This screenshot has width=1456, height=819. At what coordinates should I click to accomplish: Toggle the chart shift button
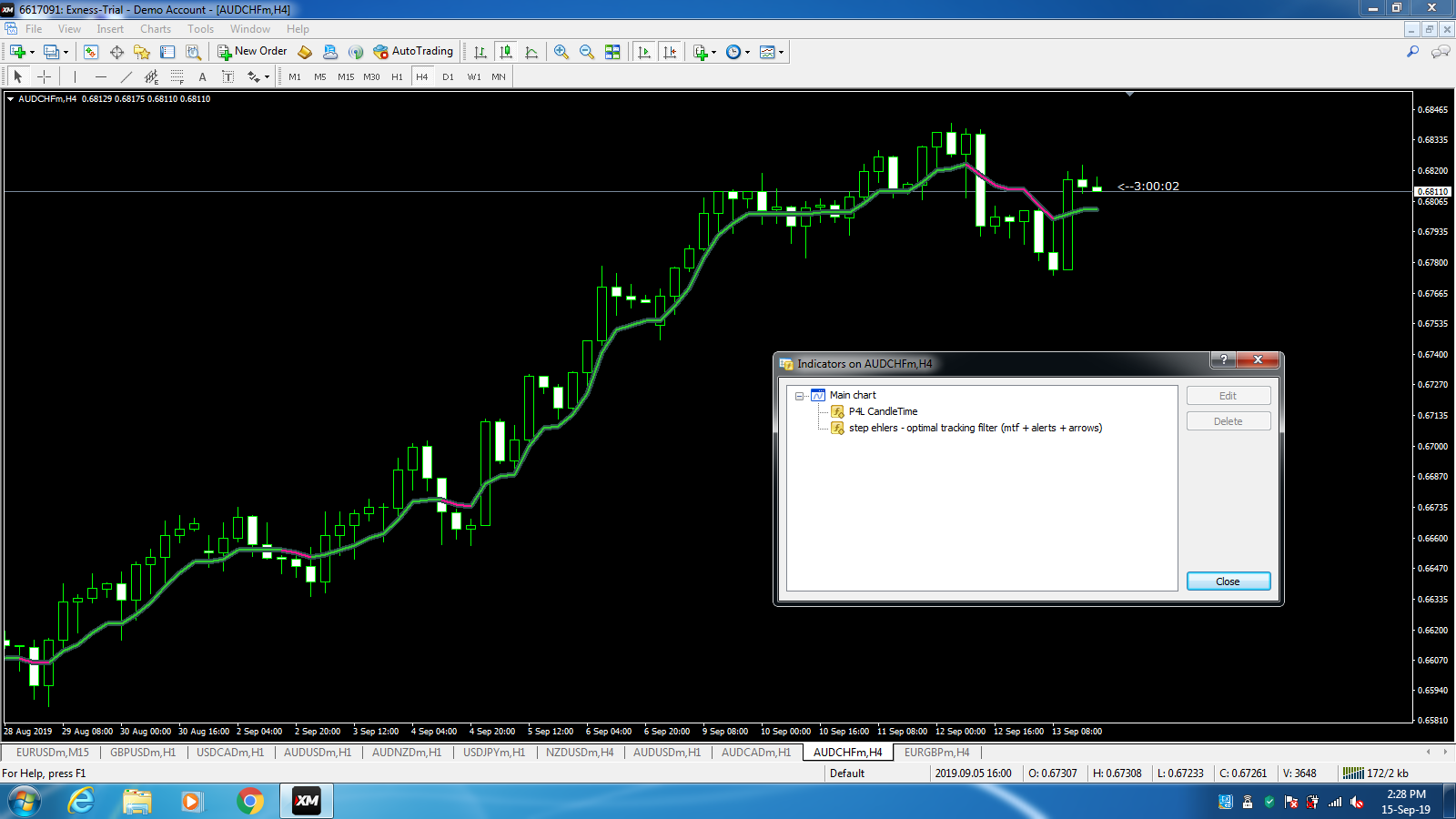click(x=670, y=52)
